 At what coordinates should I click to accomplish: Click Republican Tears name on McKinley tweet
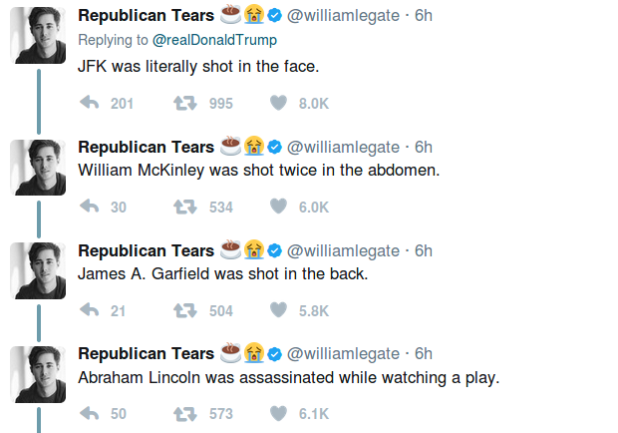tap(146, 147)
